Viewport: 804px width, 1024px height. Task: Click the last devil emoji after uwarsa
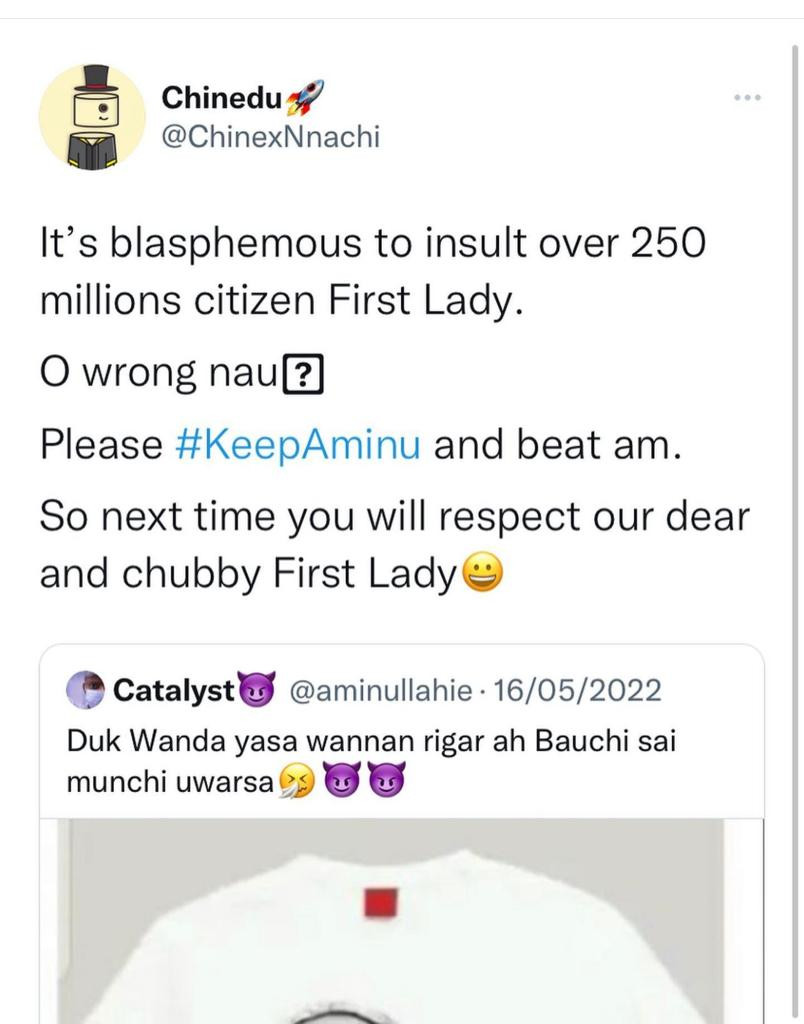point(387,780)
